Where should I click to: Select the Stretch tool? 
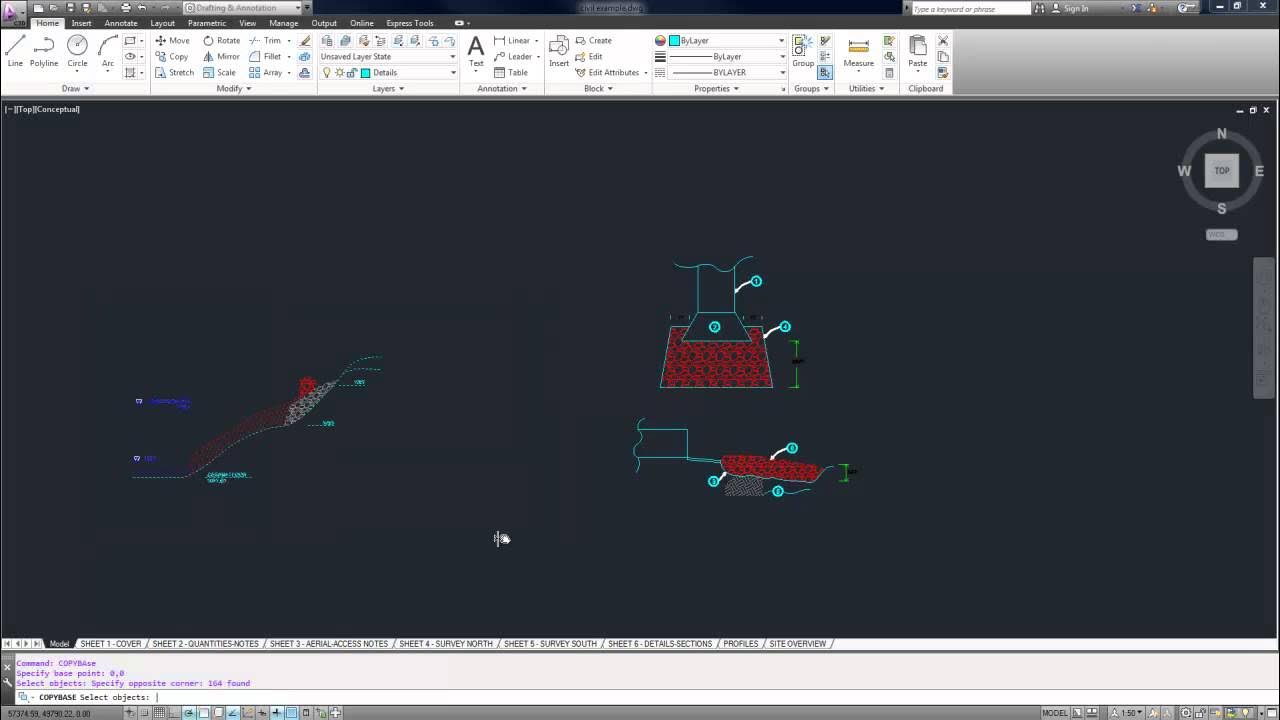pyautogui.click(x=174, y=73)
